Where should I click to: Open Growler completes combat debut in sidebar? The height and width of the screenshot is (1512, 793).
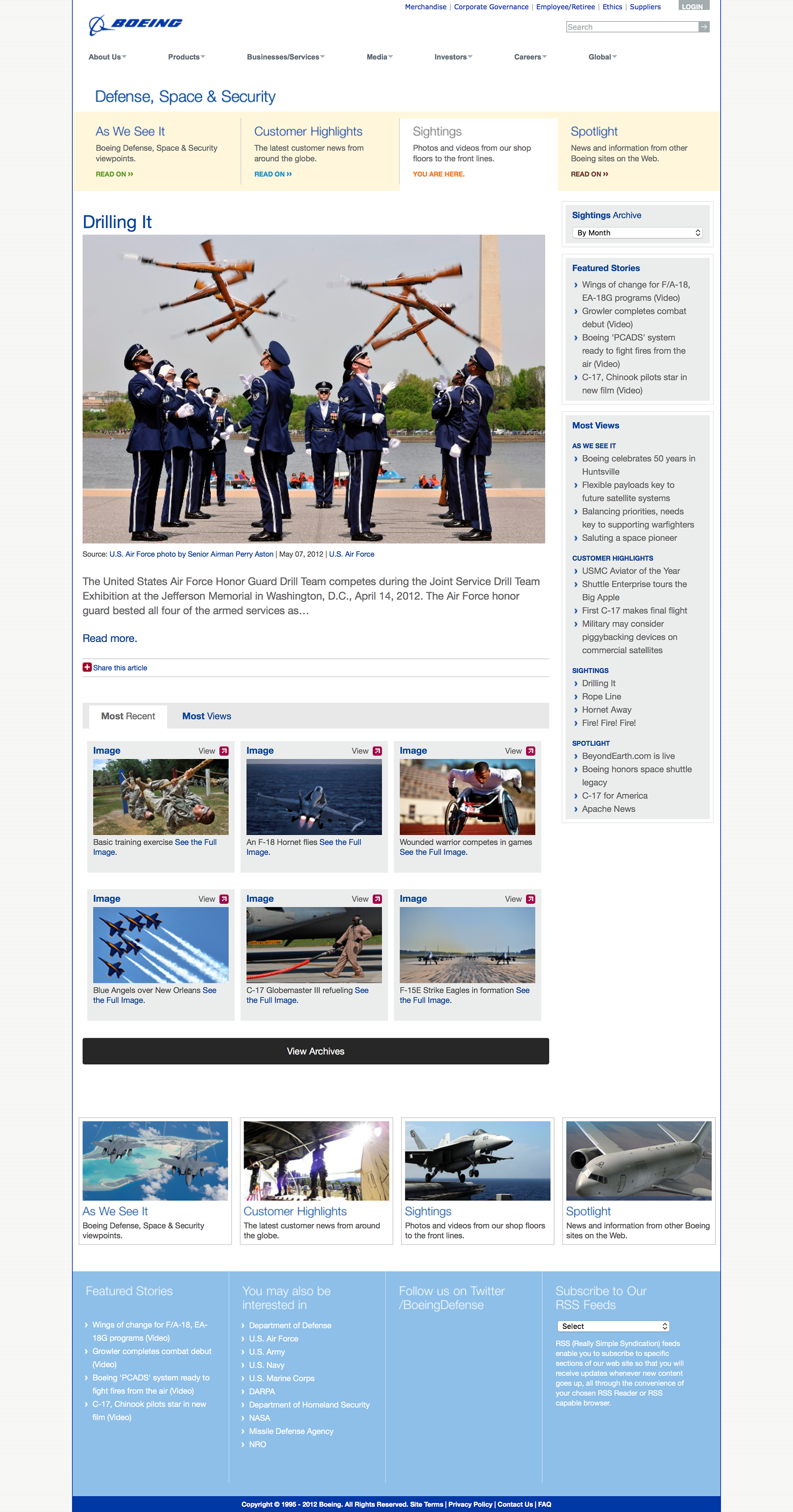pyautogui.click(x=634, y=317)
